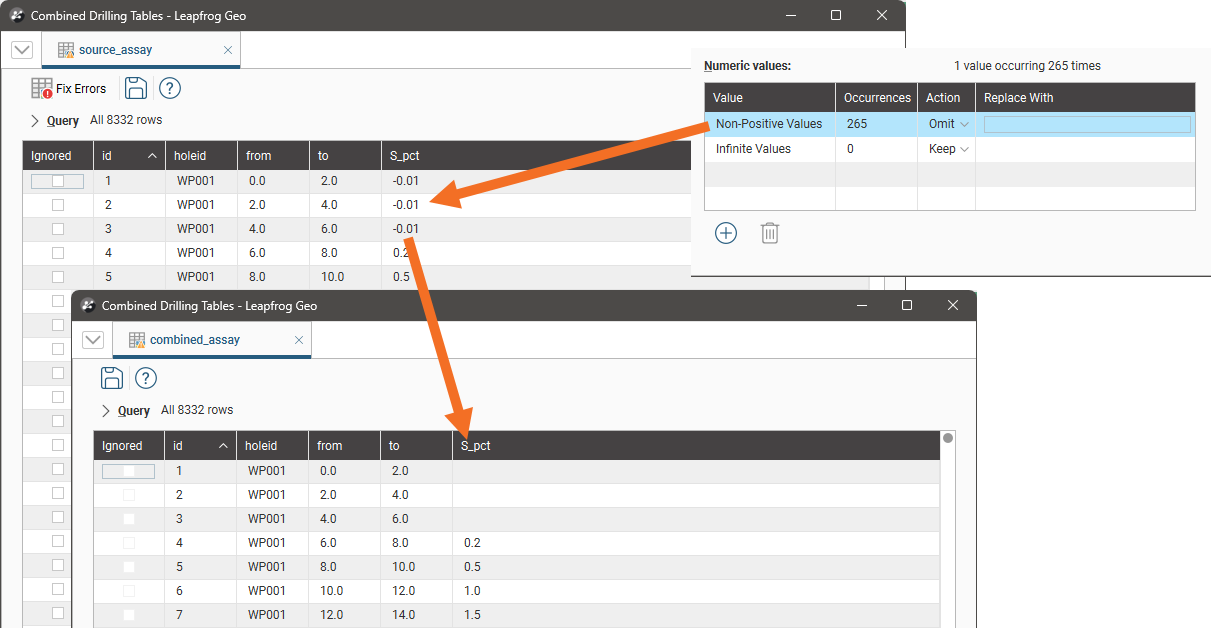Image resolution: width=1211 pixels, height=628 pixels.
Task: Toggle Ignored checkbox for source_assay row 1
Action: tap(58, 181)
